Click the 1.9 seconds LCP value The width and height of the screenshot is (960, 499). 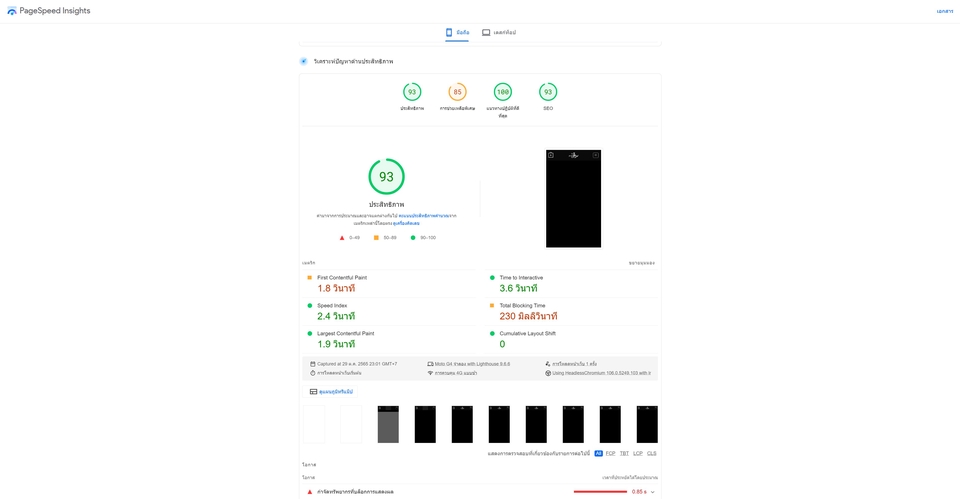[x=336, y=345]
